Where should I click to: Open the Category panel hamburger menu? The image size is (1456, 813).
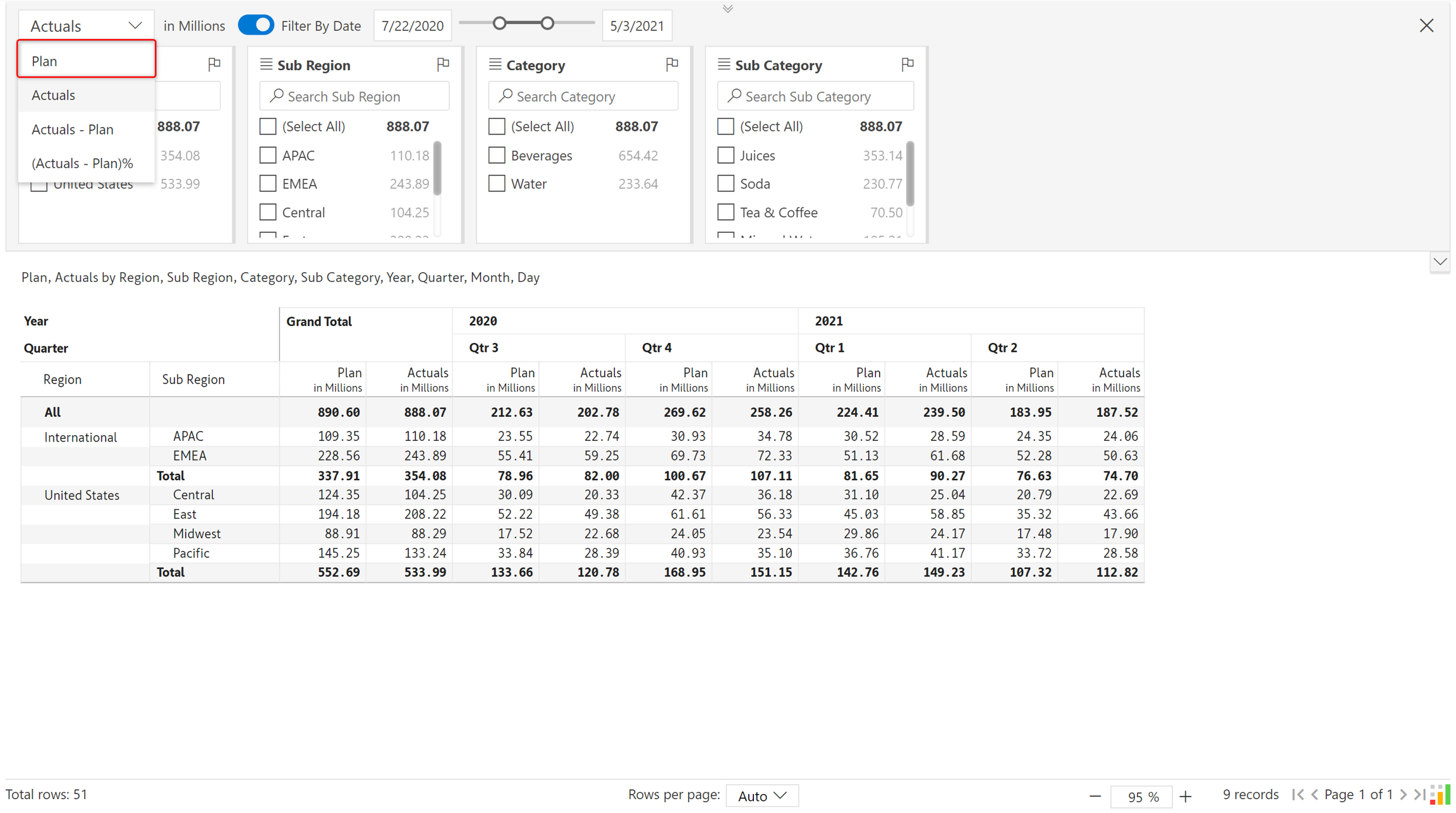point(495,64)
